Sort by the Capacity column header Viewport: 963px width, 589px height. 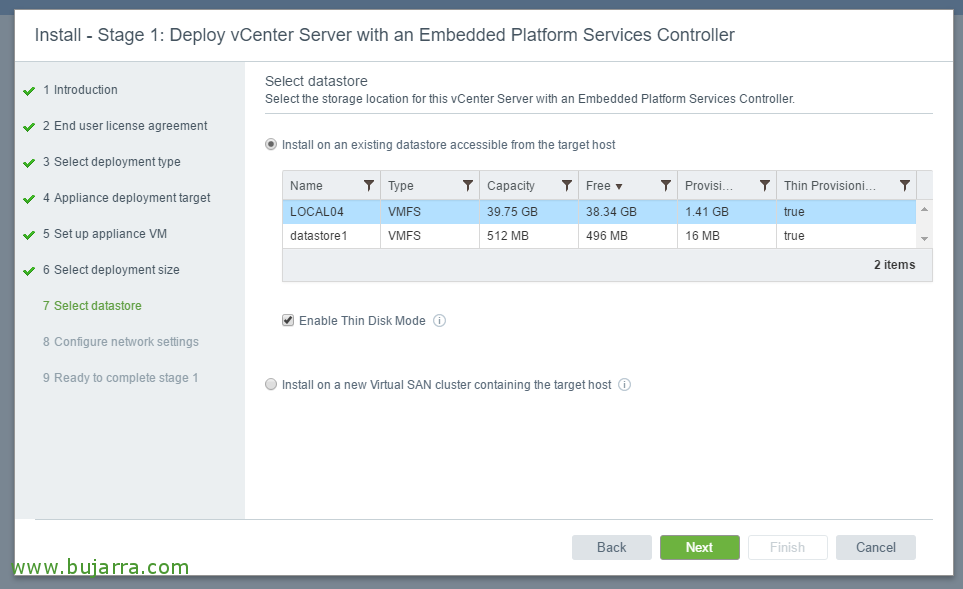pyautogui.click(x=511, y=185)
